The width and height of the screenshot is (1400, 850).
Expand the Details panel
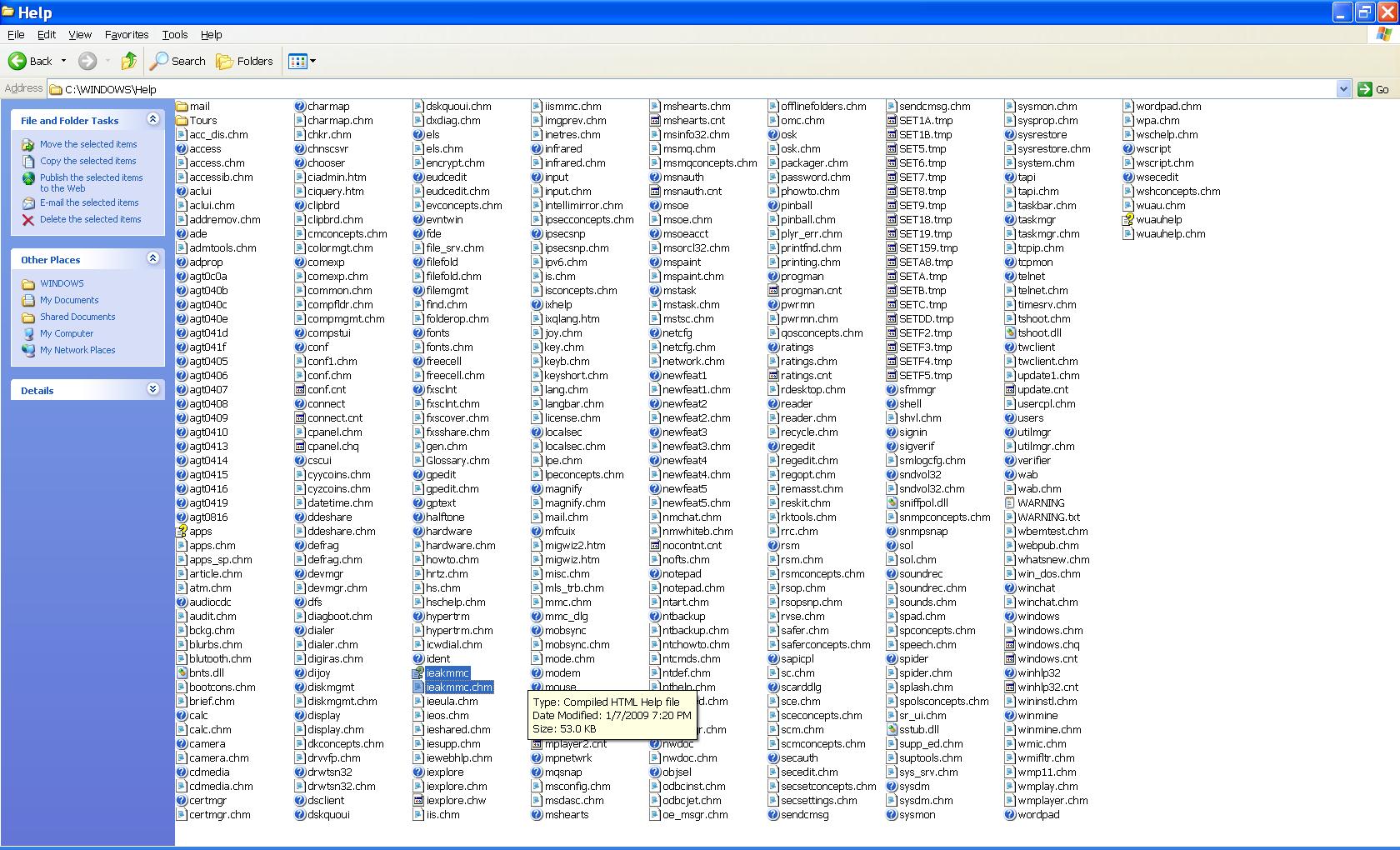point(152,389)
